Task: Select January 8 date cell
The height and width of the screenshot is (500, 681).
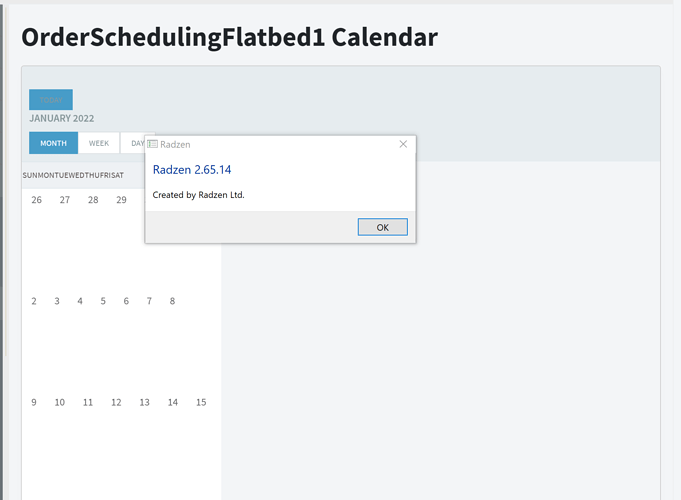Action: (x=172, y=301)
